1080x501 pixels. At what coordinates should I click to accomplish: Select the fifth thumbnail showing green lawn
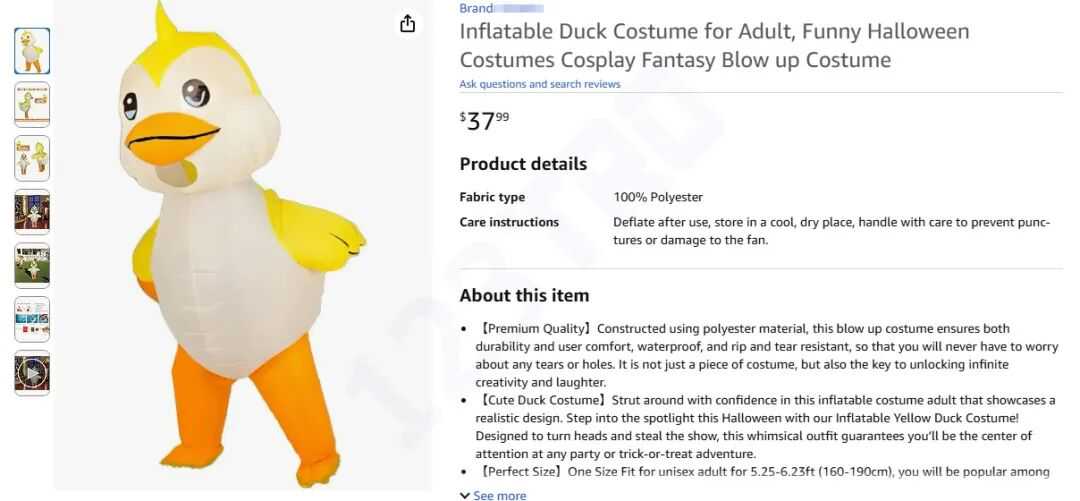tap(32, 265)
